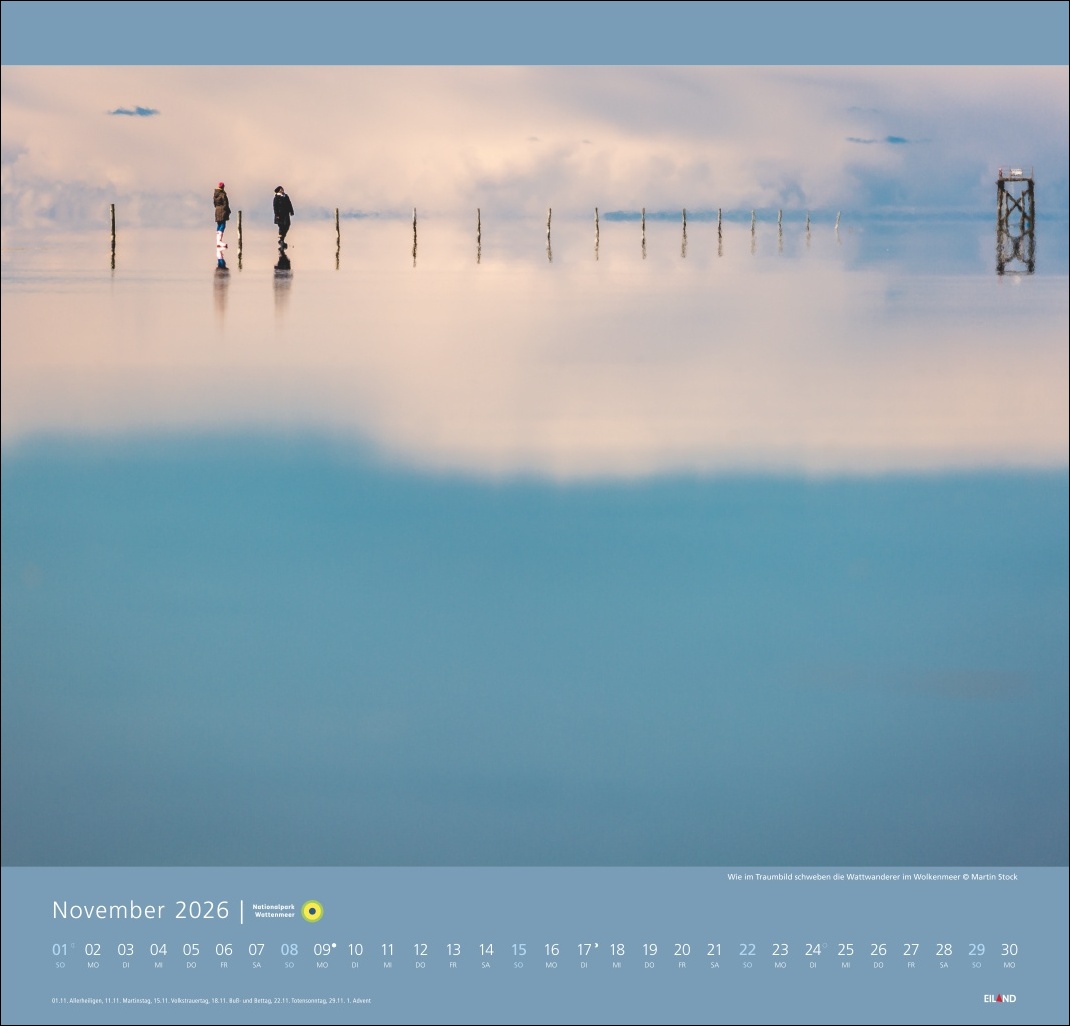
Task: Select Sunday 08 in the date row
Action: [x=289, y=951]
